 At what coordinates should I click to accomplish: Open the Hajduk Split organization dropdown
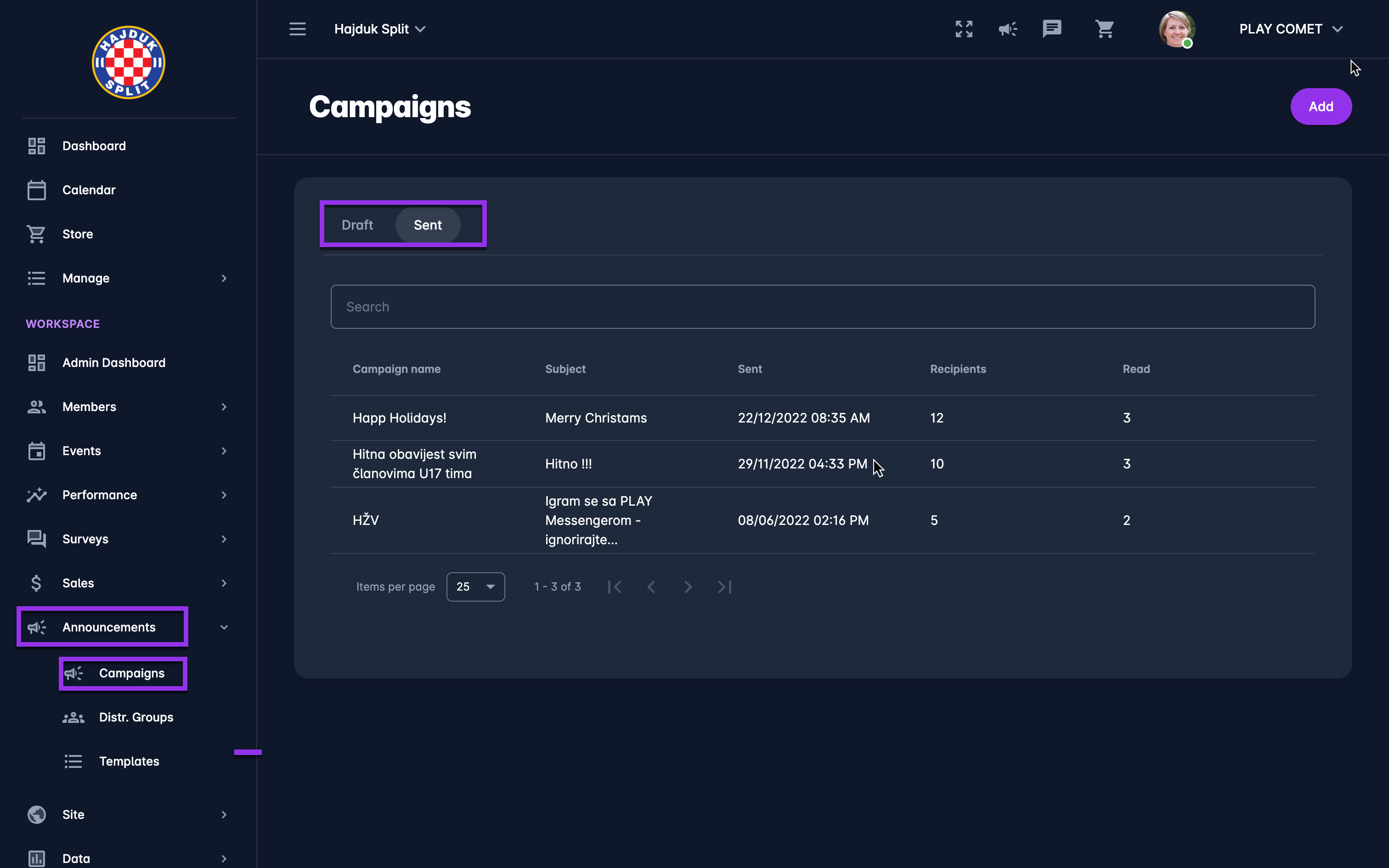[379, 28]
